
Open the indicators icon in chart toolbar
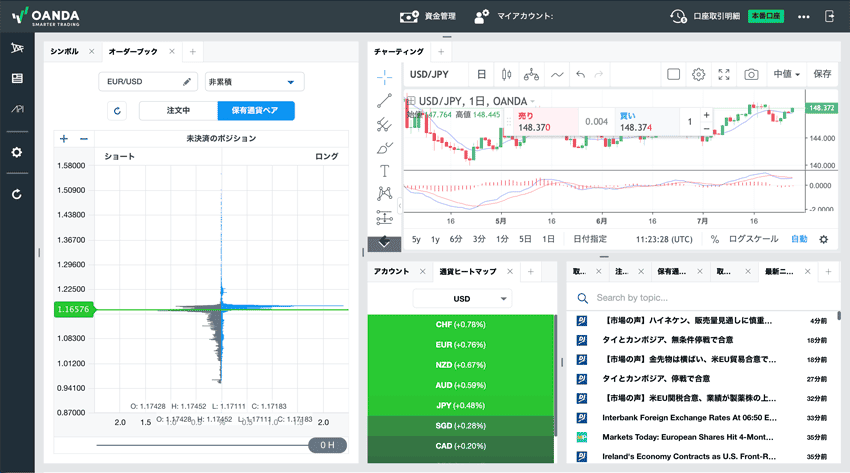point(557,75)
